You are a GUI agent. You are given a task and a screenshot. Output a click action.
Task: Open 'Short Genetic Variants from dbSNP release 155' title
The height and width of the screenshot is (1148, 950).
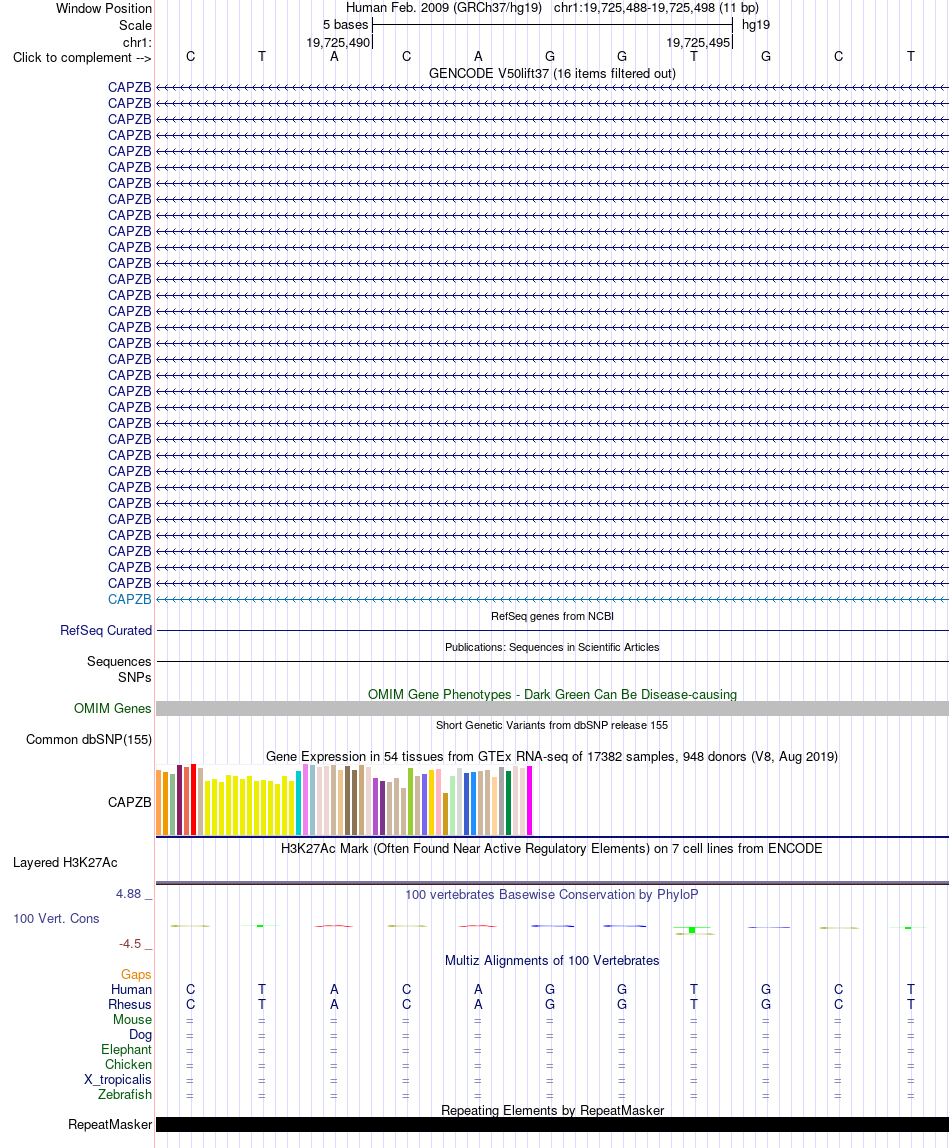(552, 725)
